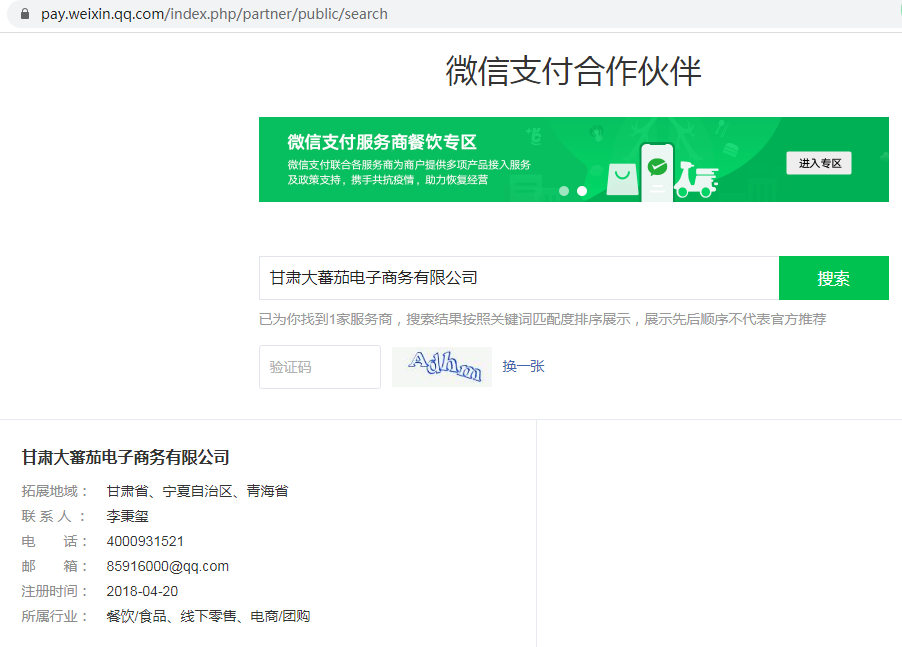Click the 搜索 search button
902x647 pixels.
click(x=834, y=278)
